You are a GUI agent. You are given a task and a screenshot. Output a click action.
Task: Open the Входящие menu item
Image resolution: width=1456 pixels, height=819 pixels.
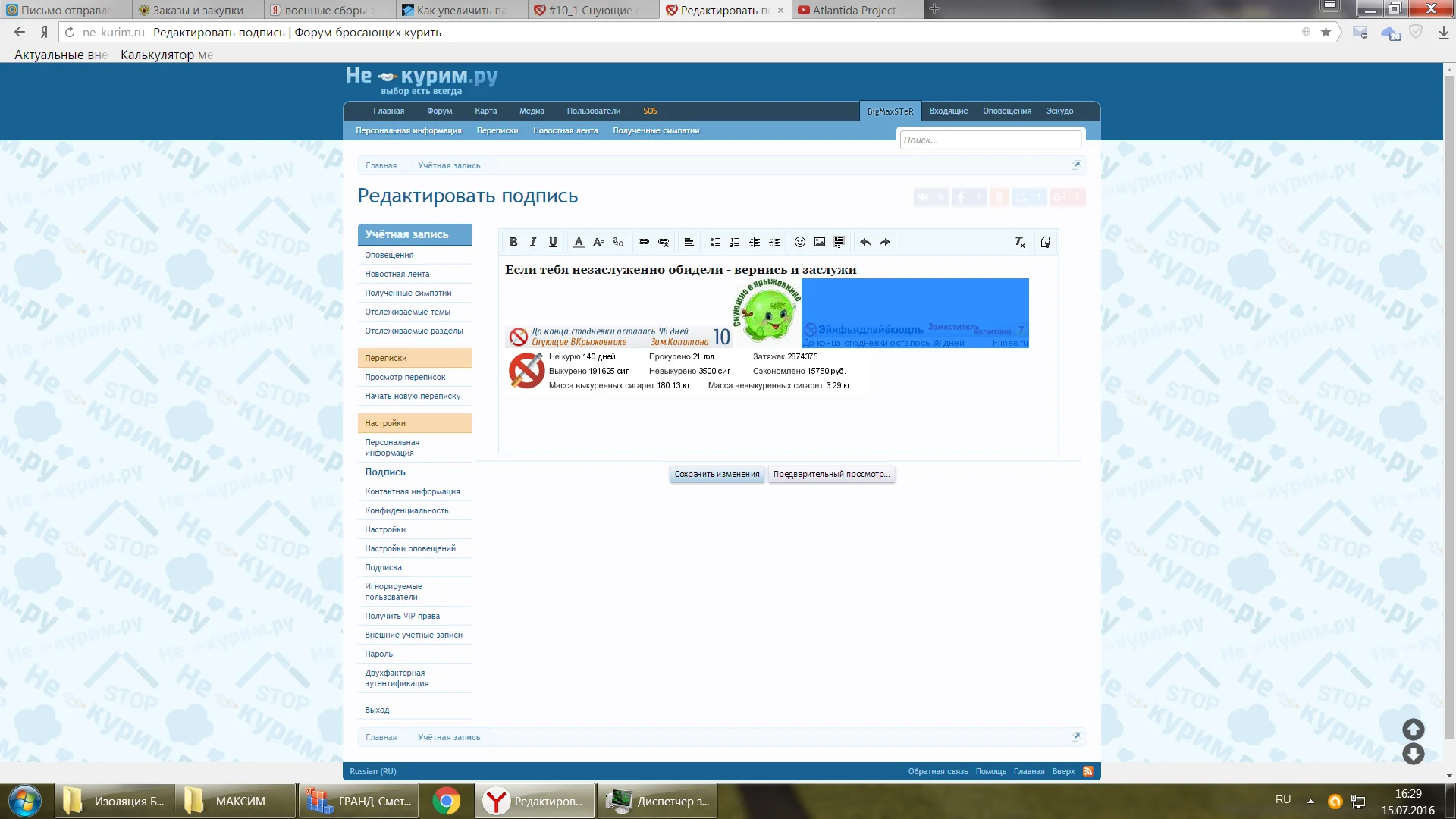[x=948, y=111]
